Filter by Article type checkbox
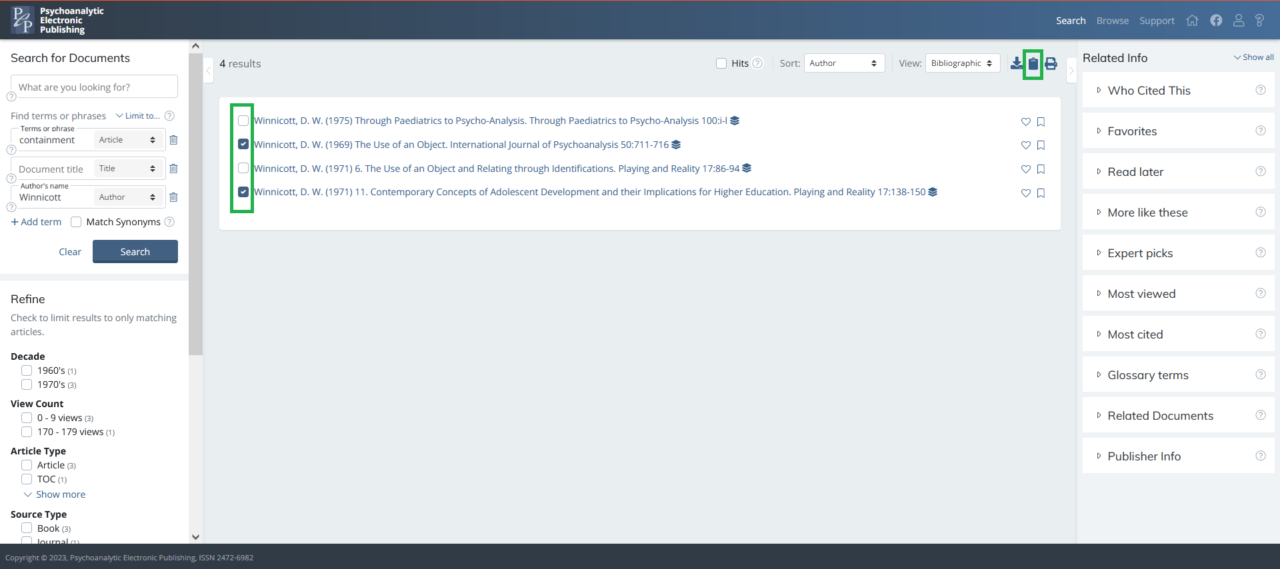1280x569 pixels. (27, 465)
